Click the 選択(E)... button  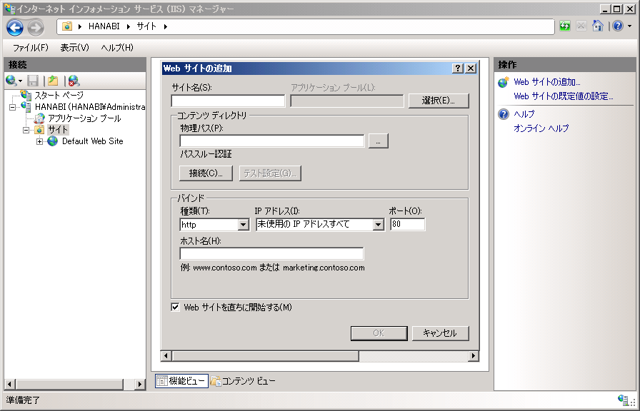438,100
